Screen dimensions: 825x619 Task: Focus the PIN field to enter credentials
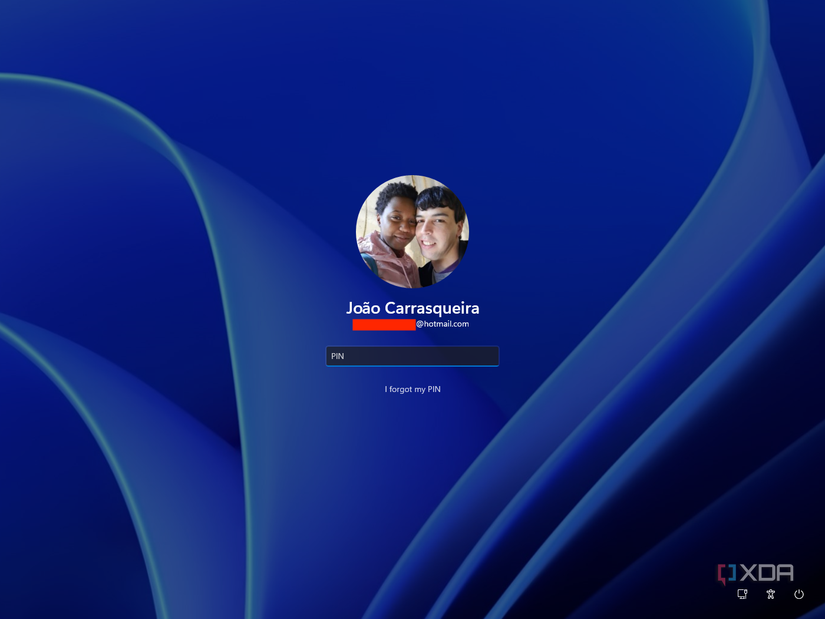[412, 356]
